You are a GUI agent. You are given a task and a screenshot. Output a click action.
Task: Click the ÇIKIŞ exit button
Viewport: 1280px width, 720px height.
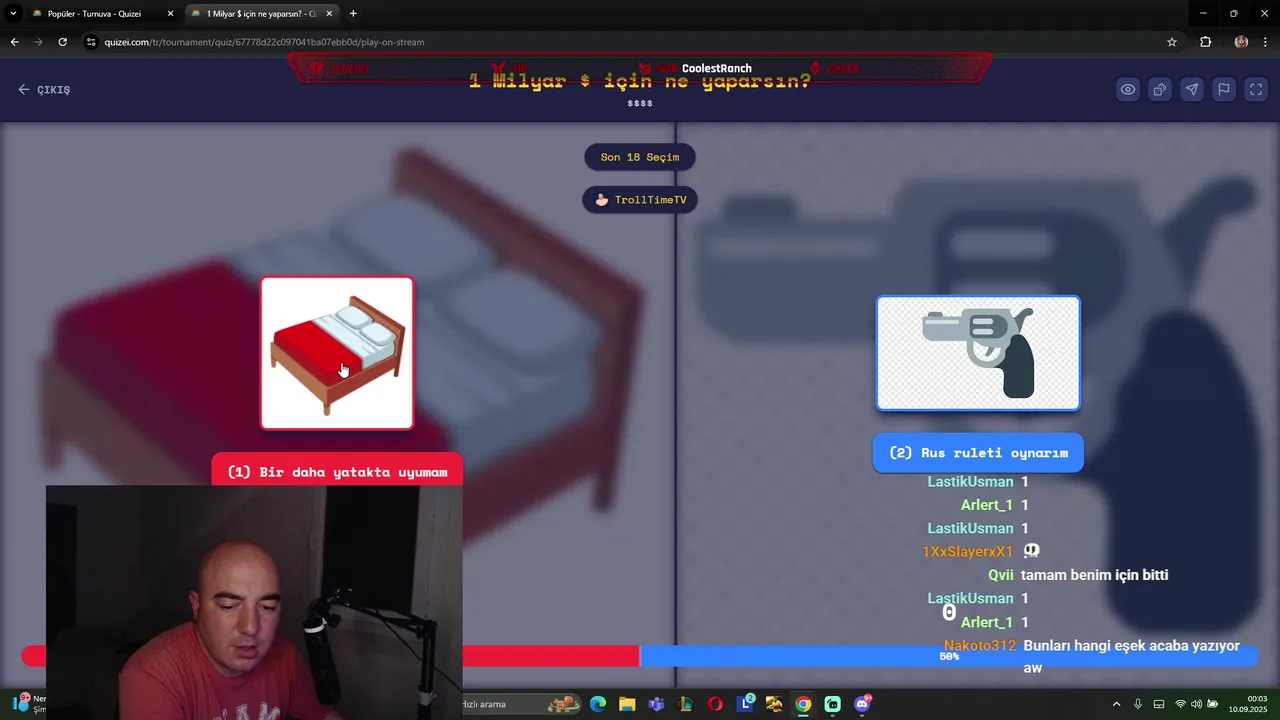point(44,89)
